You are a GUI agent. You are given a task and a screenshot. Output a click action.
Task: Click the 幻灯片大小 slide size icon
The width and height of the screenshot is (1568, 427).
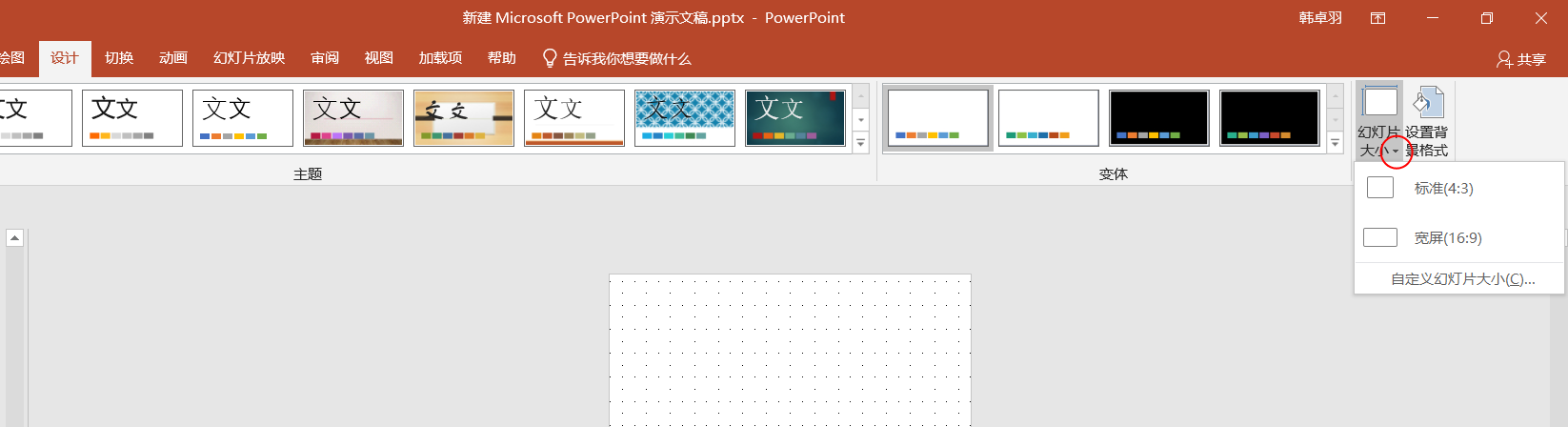coord(1379,102)
